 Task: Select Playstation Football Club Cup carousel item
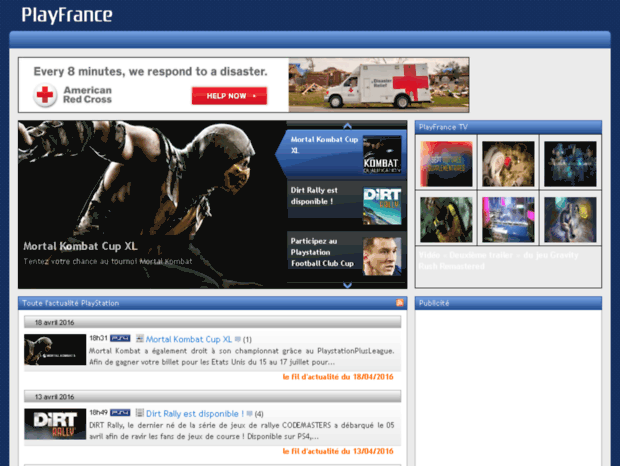coord(346,255)
